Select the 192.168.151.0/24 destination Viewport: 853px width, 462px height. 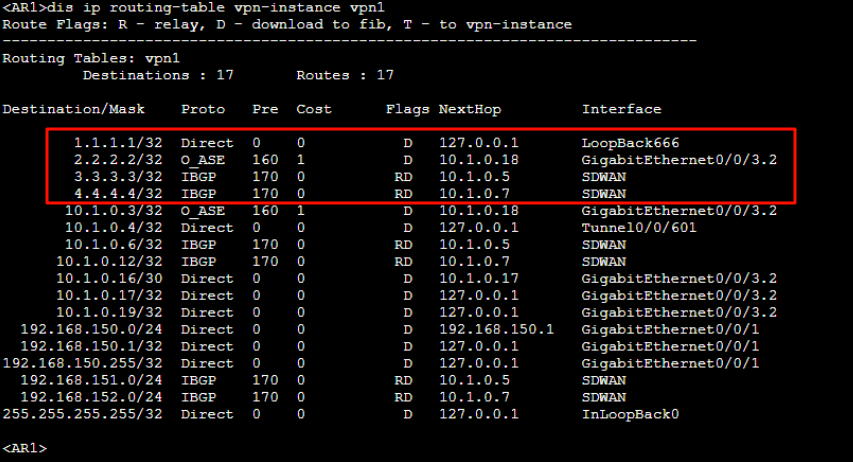coord(92,380)
